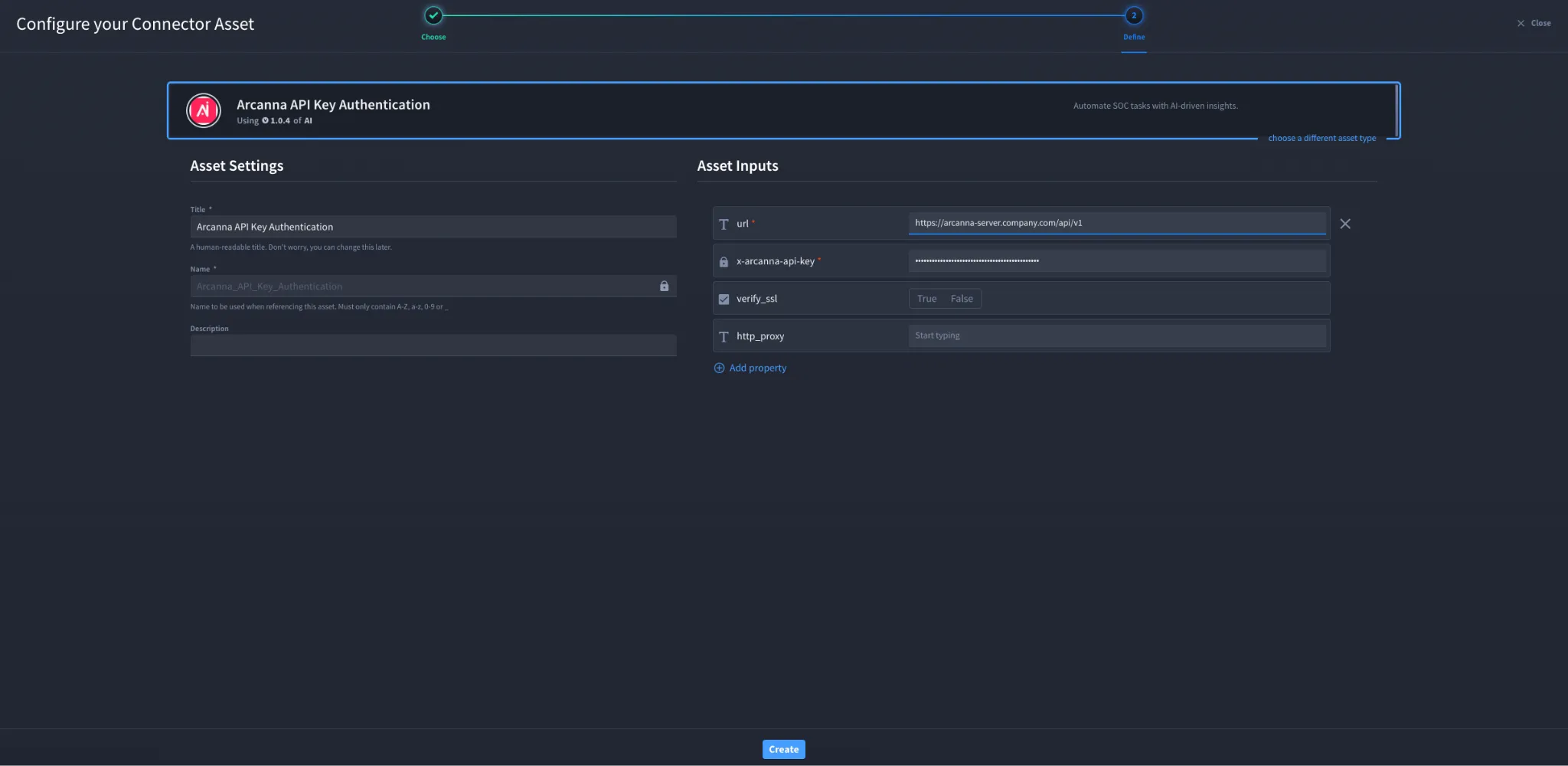Click the Define step number 2 circle

pos(1134,15)
